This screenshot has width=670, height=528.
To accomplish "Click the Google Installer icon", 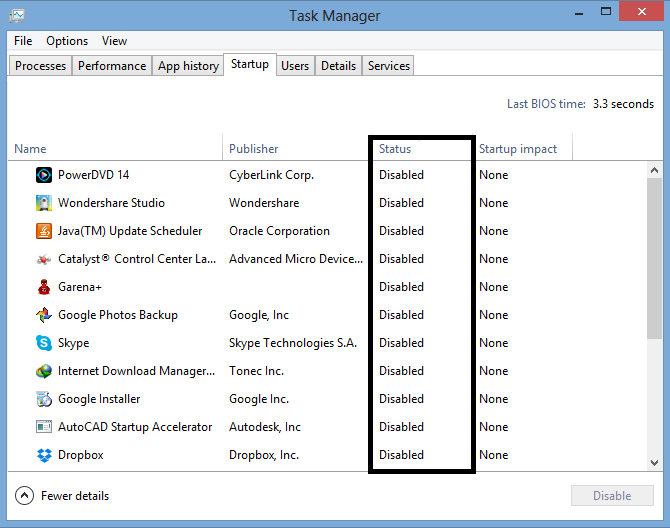I will [x=44, y=399].
